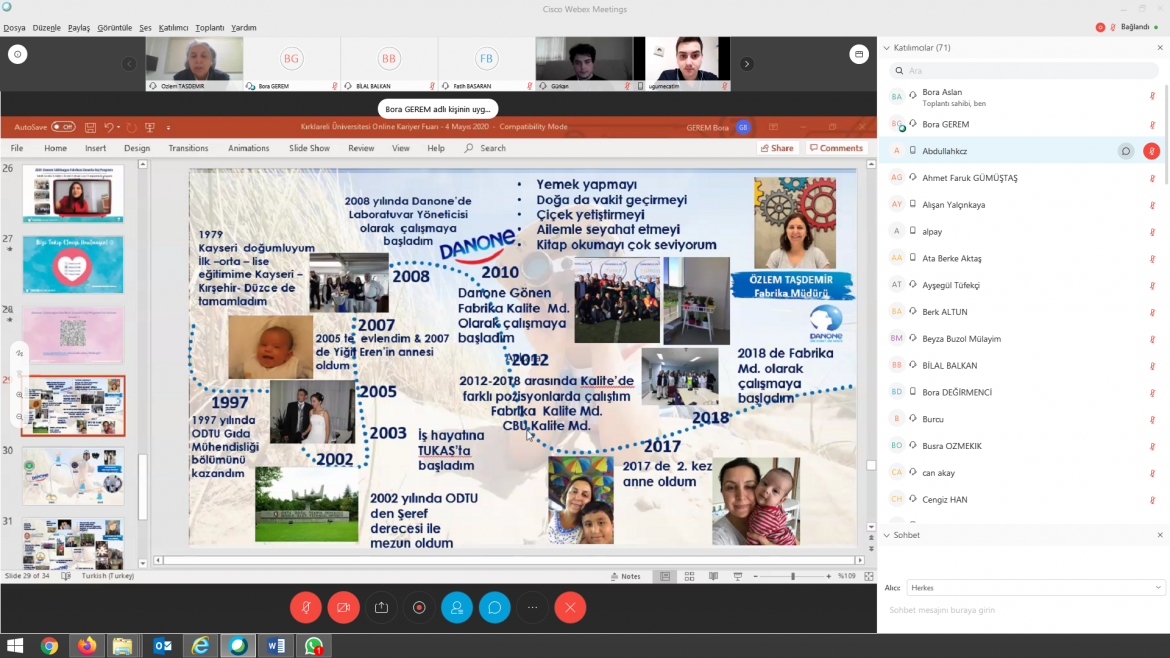The image size is (1170, 658).
Task: Open Firefox from taskbar
Action: point(87,646)
